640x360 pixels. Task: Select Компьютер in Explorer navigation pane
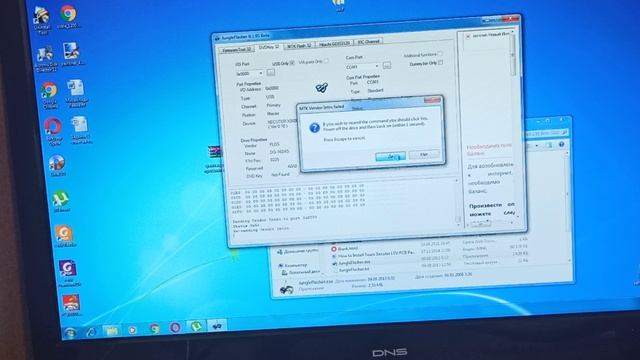click(293, 265)
